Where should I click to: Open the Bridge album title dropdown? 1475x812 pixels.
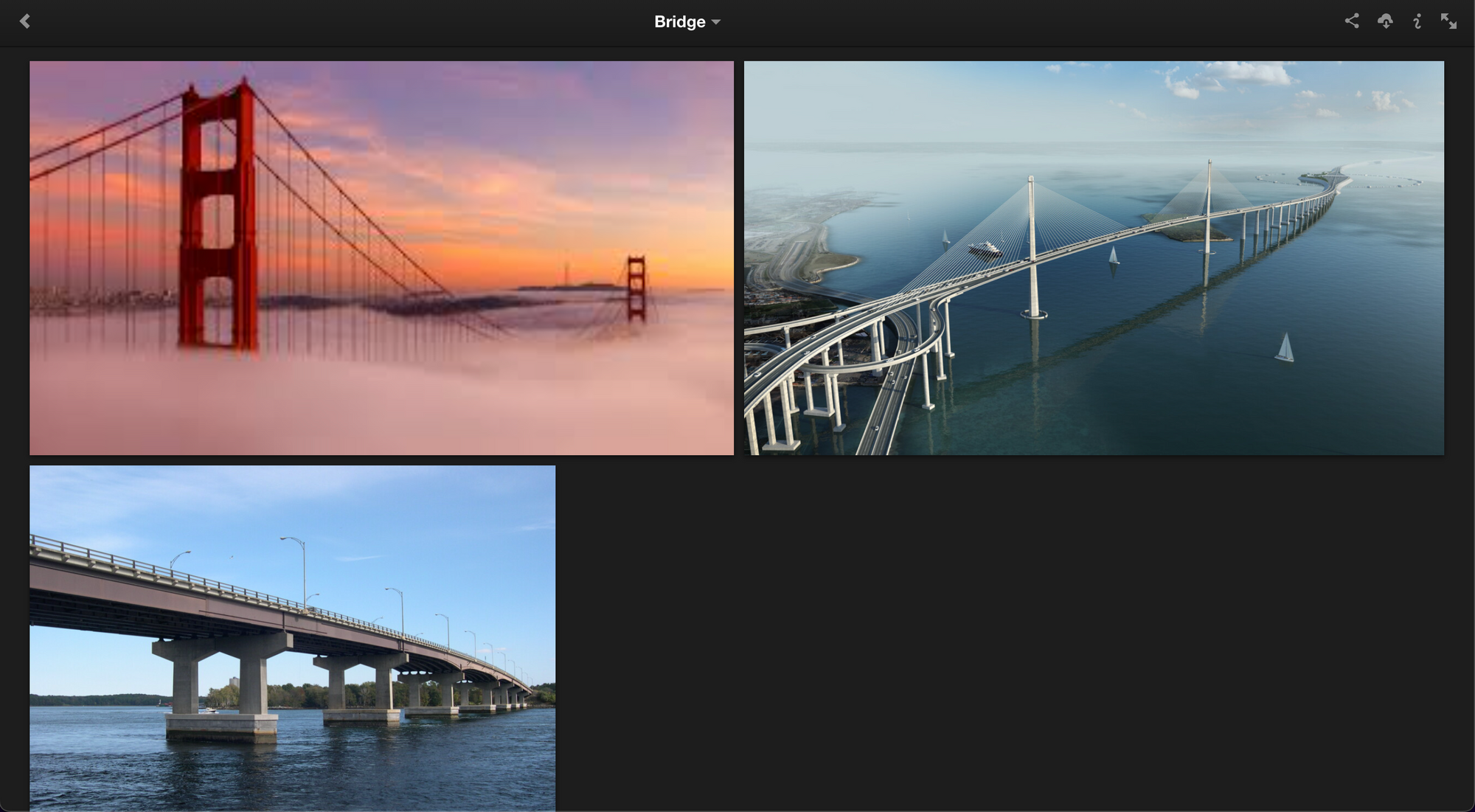point(687,22)
